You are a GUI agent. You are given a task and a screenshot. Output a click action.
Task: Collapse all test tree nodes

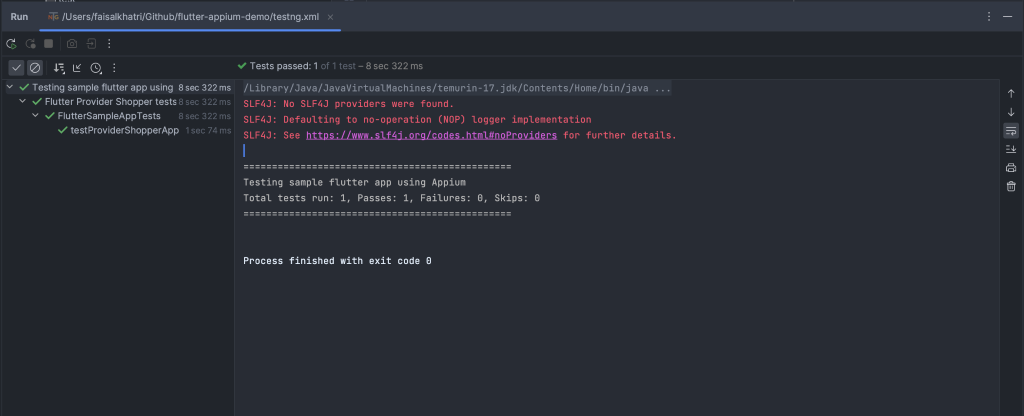77,68
